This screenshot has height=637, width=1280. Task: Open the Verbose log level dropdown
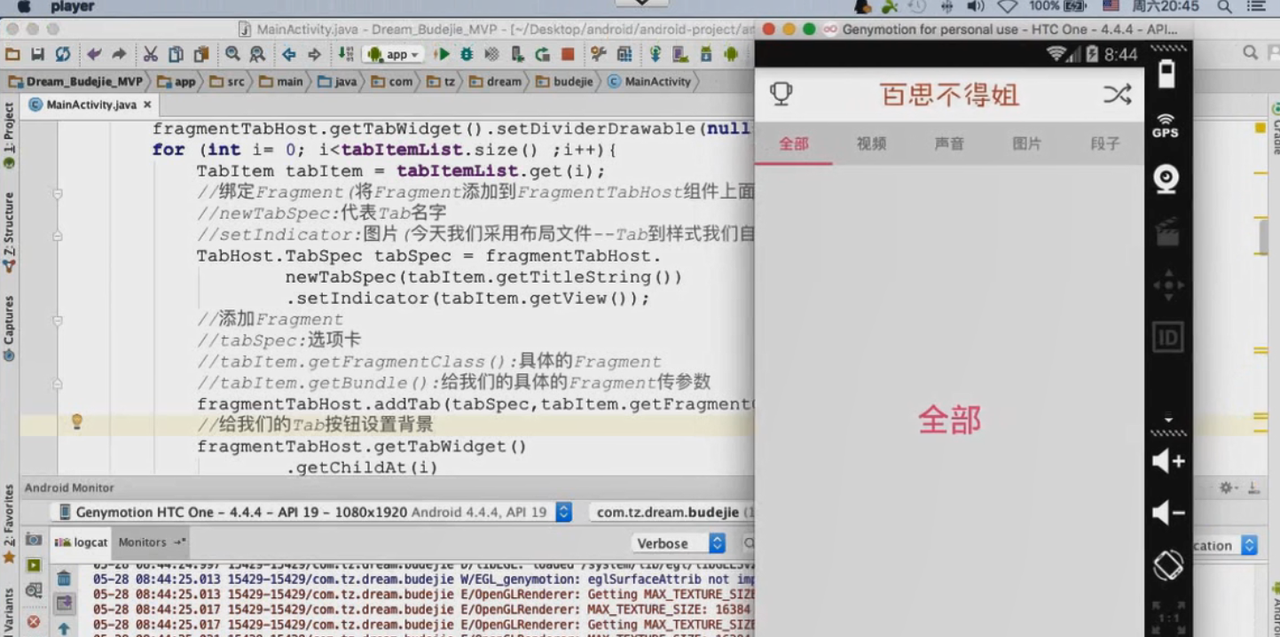680,543
